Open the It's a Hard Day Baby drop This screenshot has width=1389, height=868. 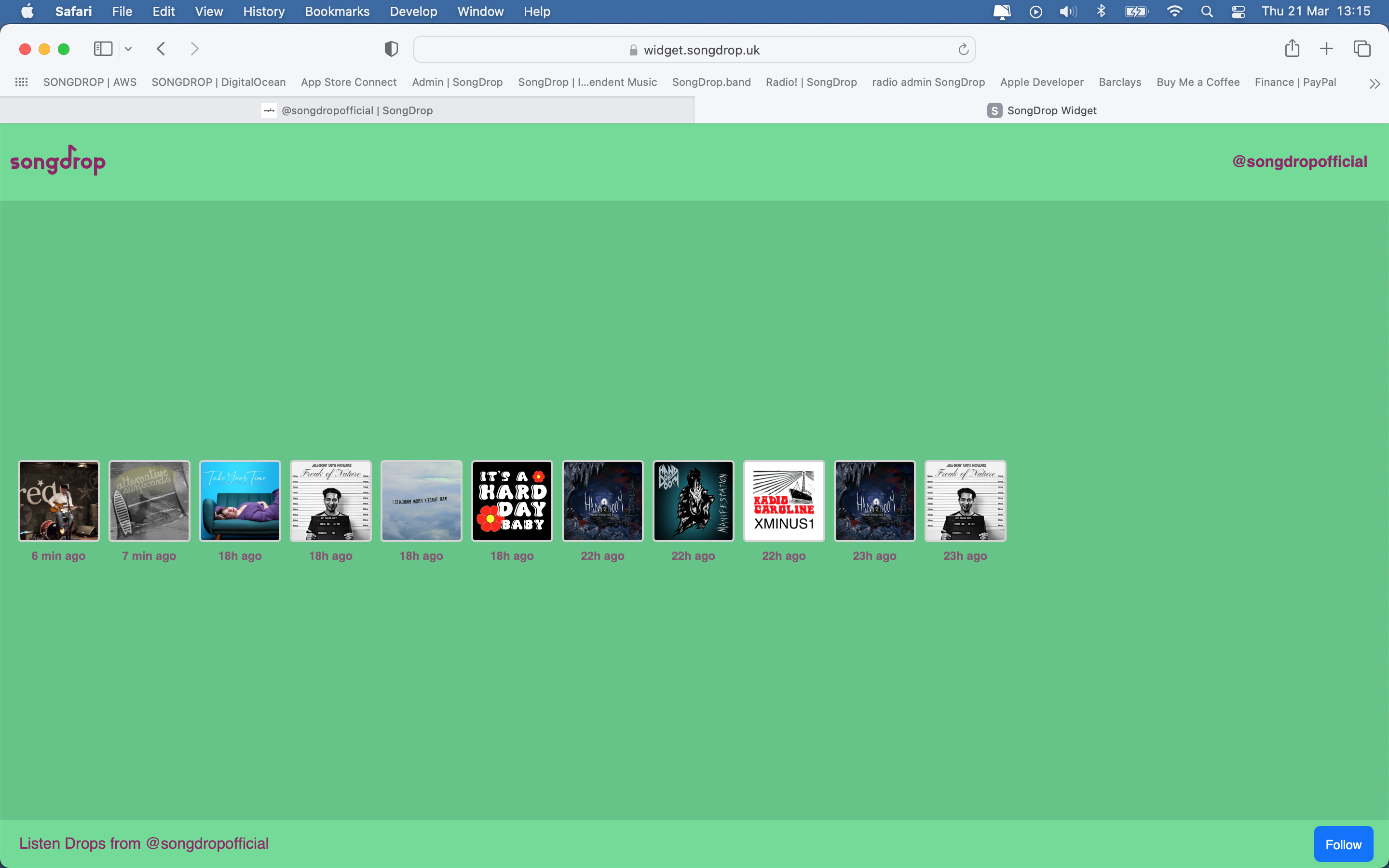tap(512, 501)
